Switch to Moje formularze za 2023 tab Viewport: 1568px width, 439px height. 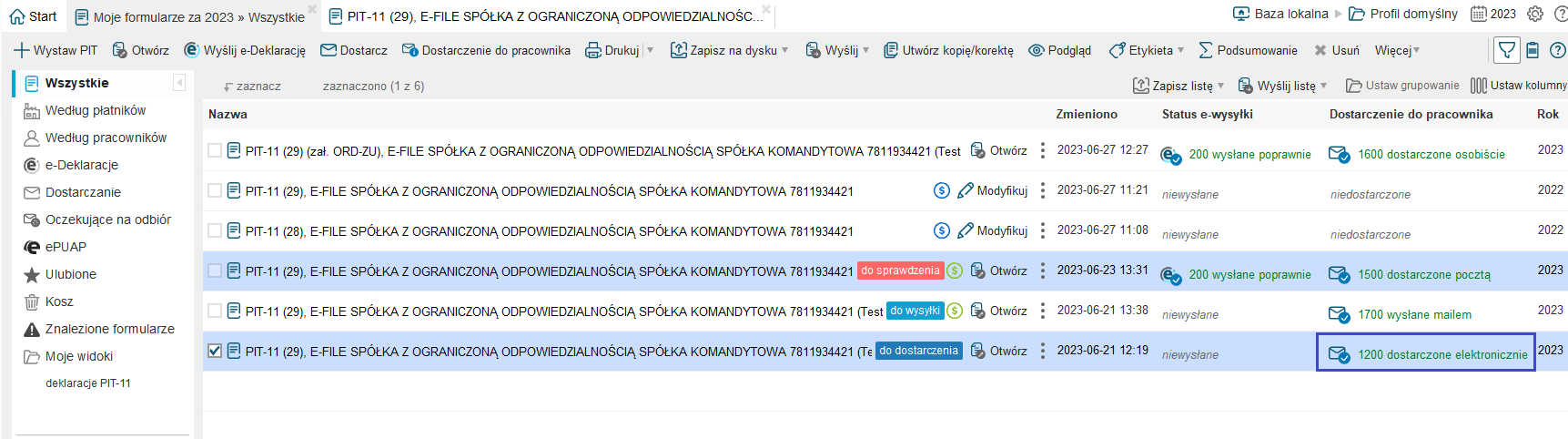coord(191,16)
